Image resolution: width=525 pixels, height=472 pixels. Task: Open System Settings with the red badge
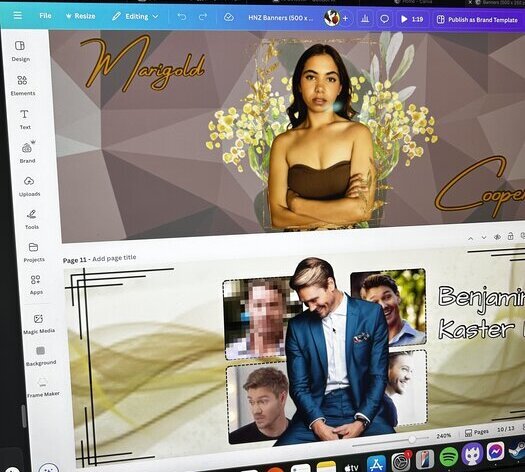(x=401, y=461)
